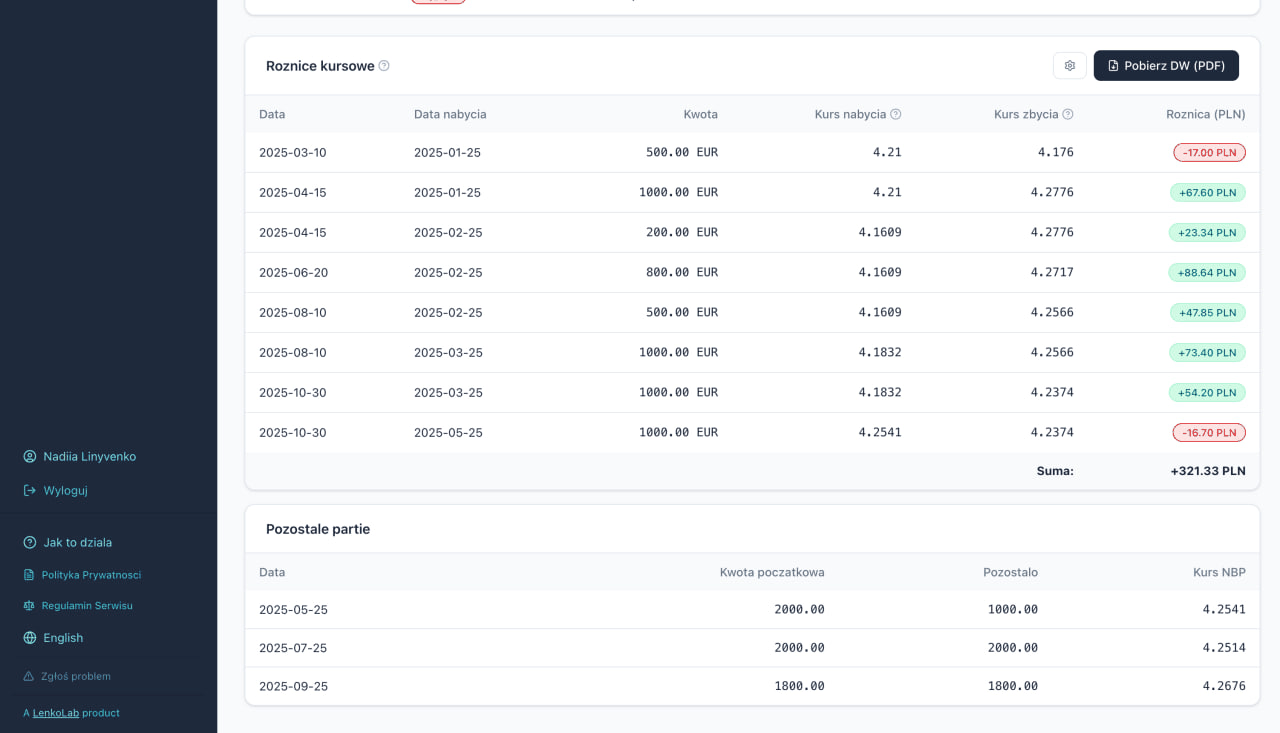Click the 1800.00 Kwota poczatkowa value
1280x733 pixels.
800,686
